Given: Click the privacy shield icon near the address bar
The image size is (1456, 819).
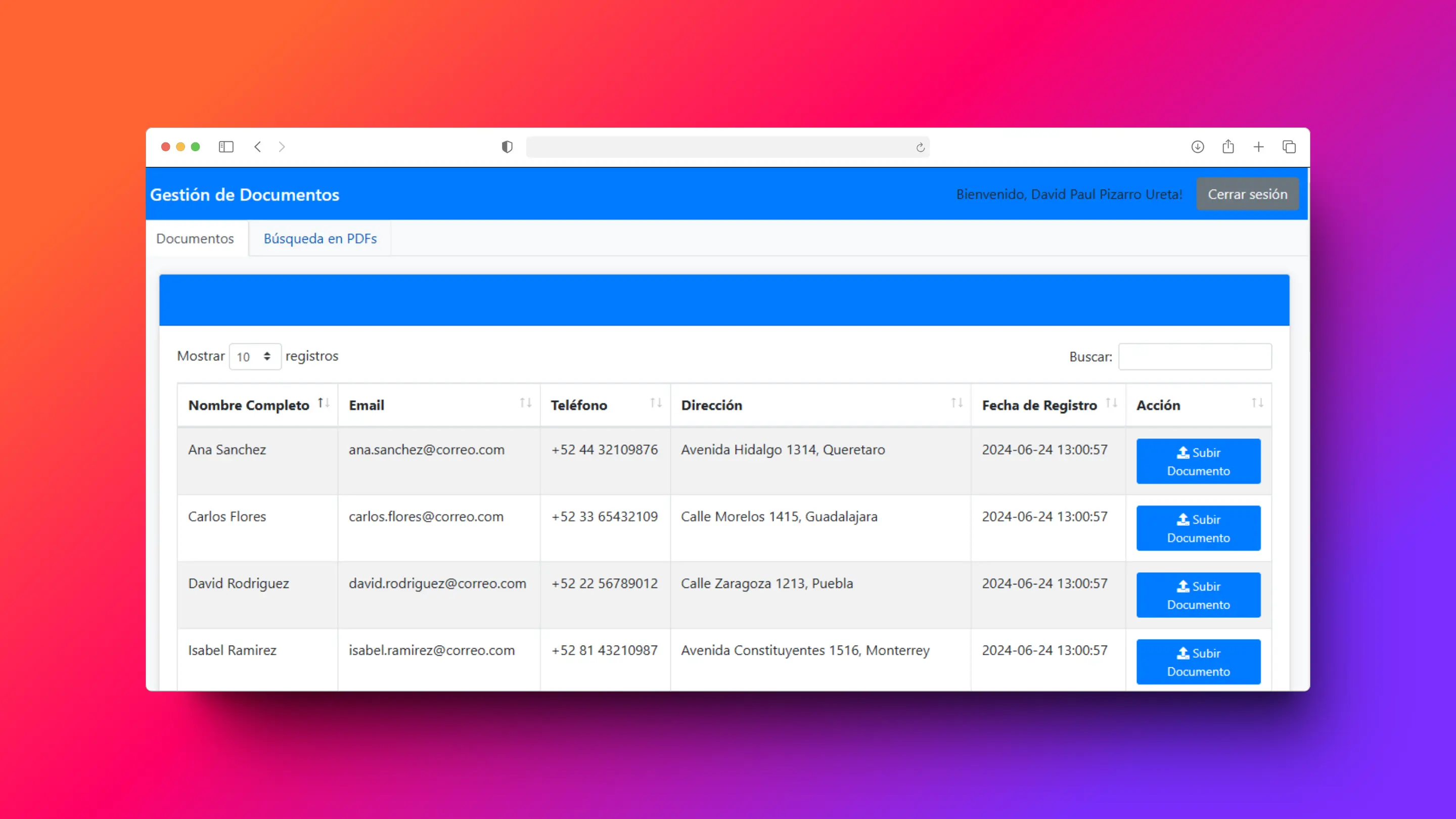Looking at the screenshot, I should [x=507, y=147].
